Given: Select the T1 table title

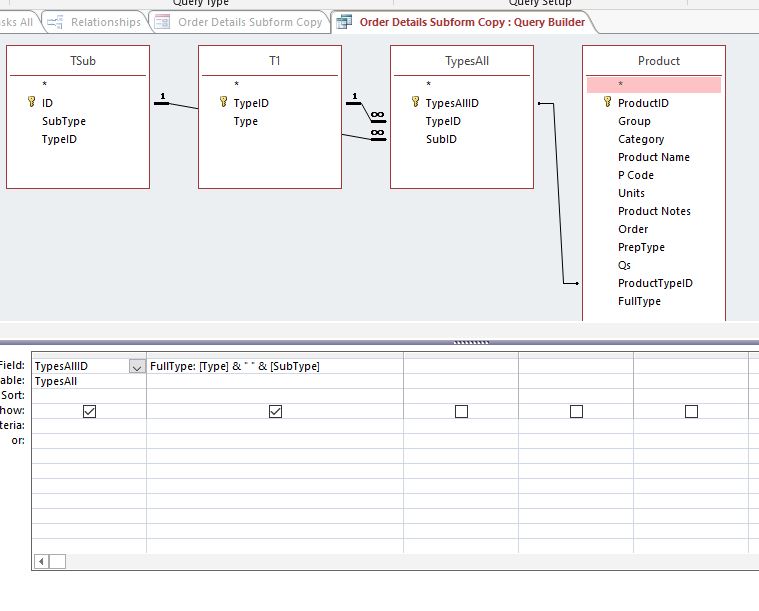Looking at the screenshot, I should pyautogui.click(x=274, y=61).
